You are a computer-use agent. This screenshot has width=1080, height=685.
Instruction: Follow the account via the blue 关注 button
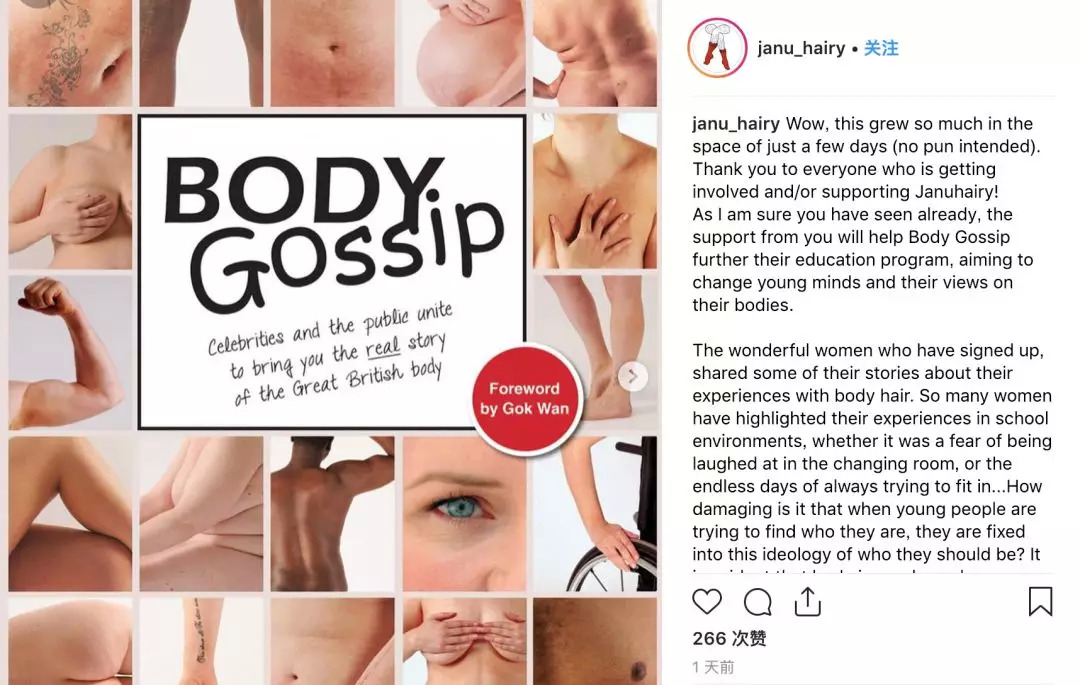pyautogui.click(x=881, y=48)
